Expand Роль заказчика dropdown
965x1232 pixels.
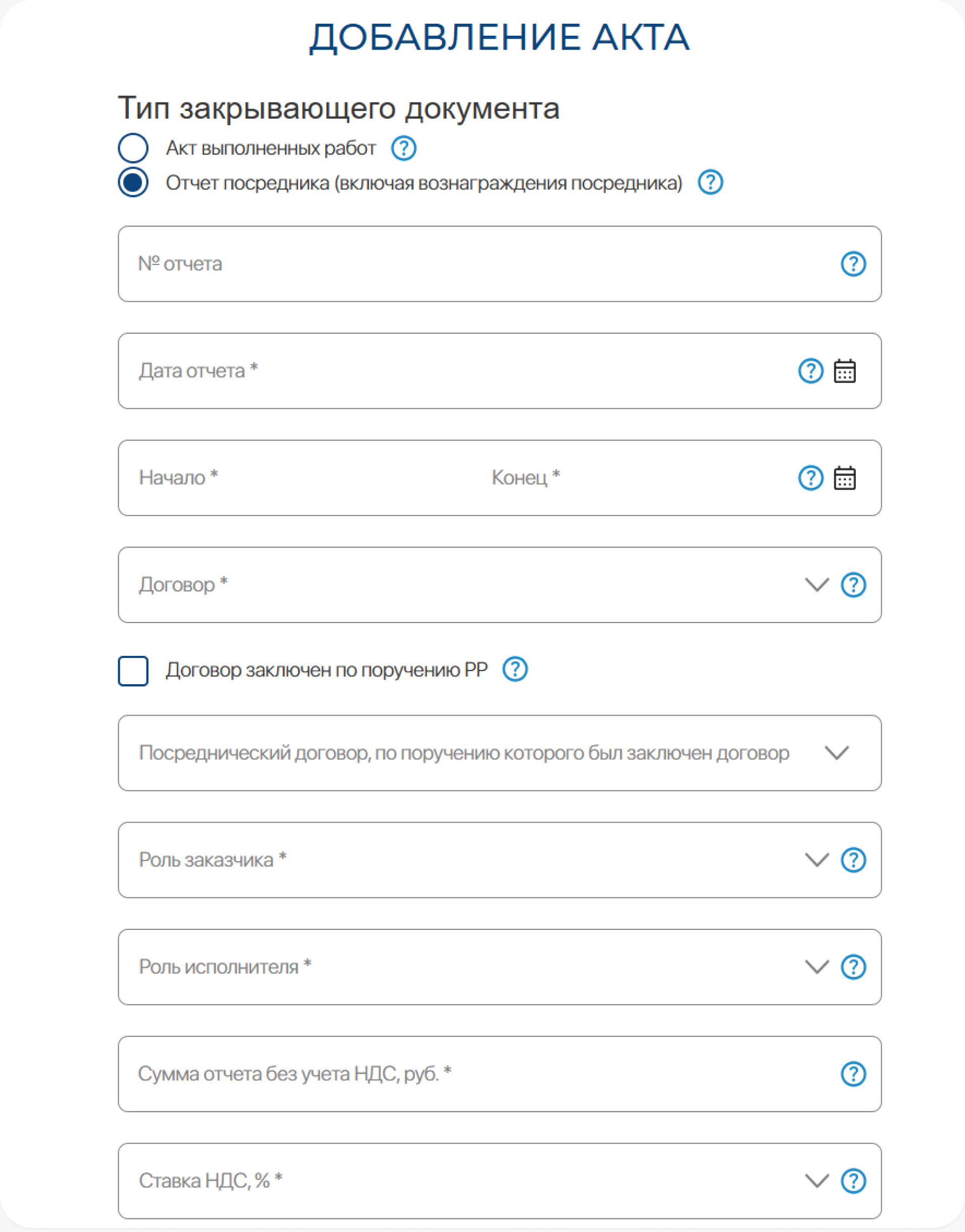tap(816, 860)
